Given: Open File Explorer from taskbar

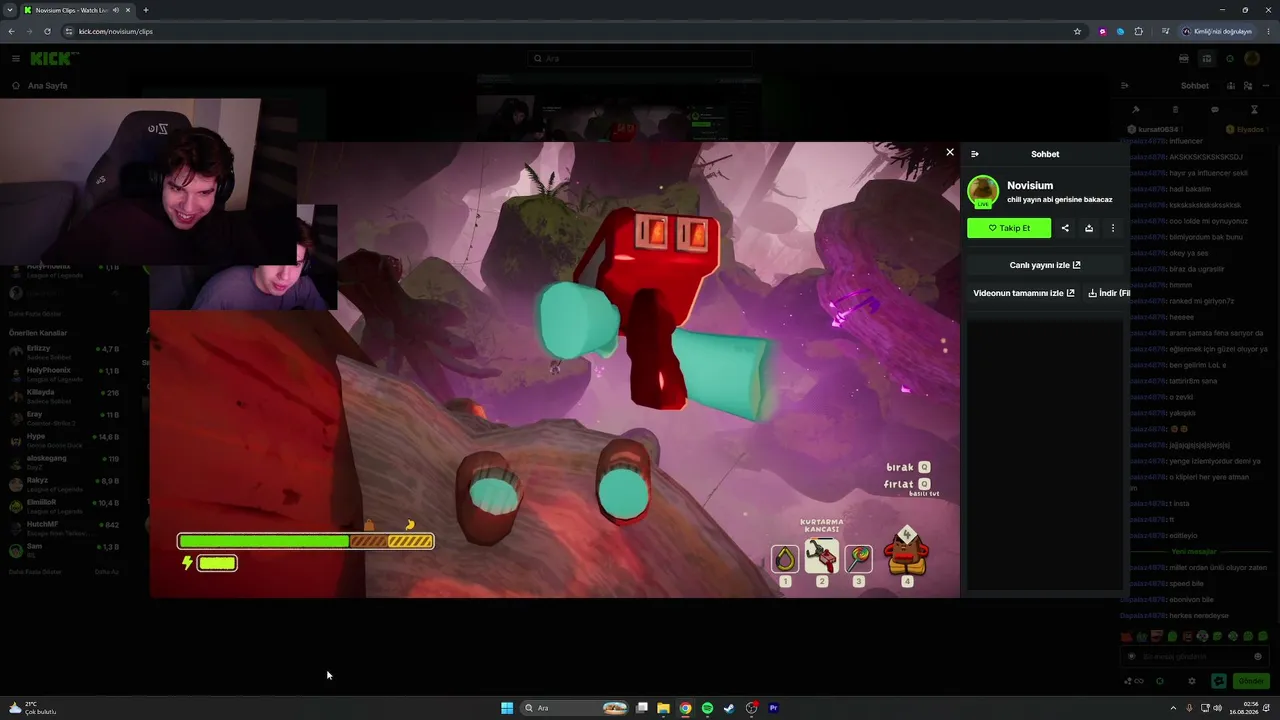Looking at the screenshot, I should 663,708.
